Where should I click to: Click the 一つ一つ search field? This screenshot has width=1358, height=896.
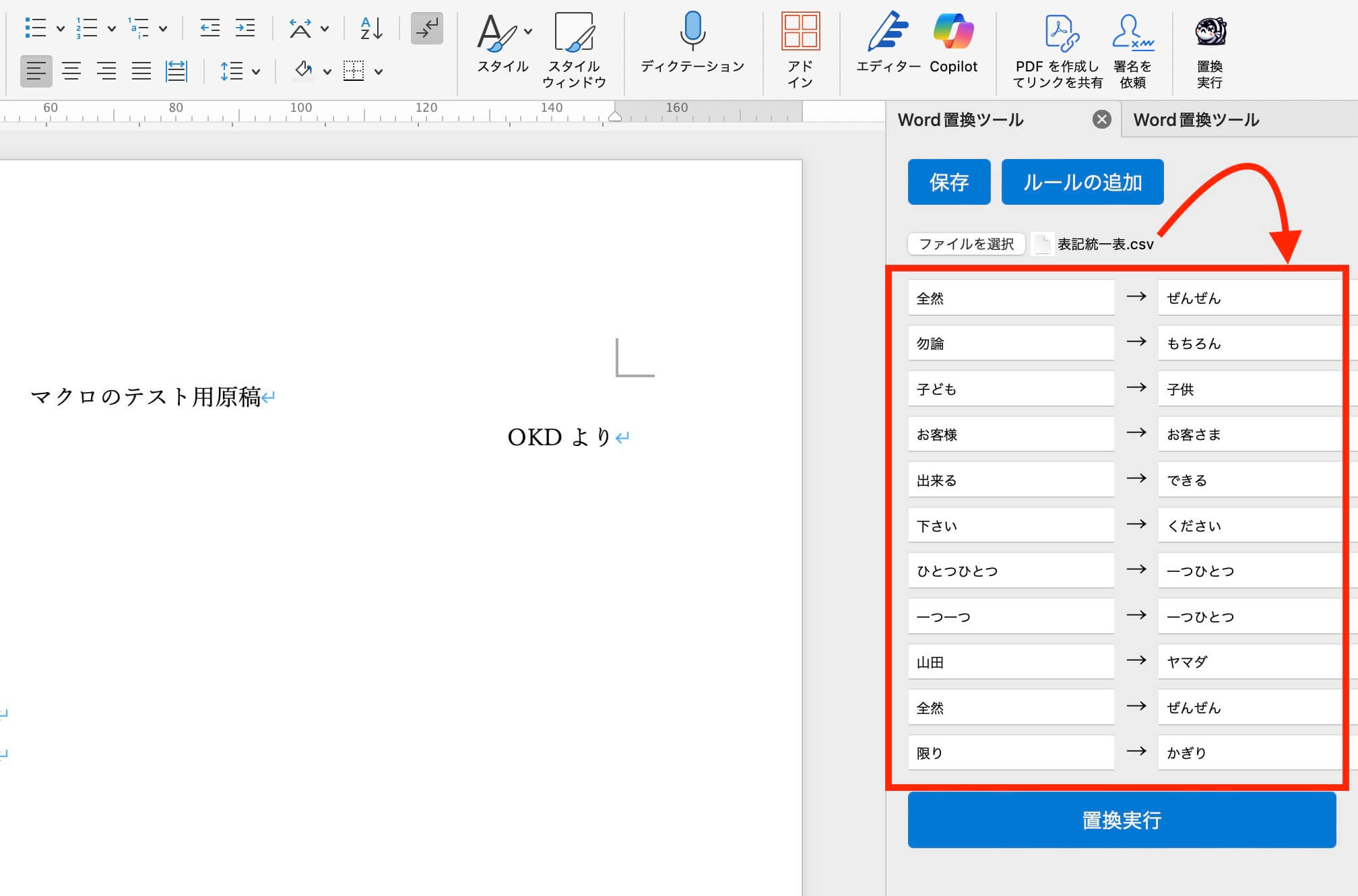click(x=1010, y=616)
